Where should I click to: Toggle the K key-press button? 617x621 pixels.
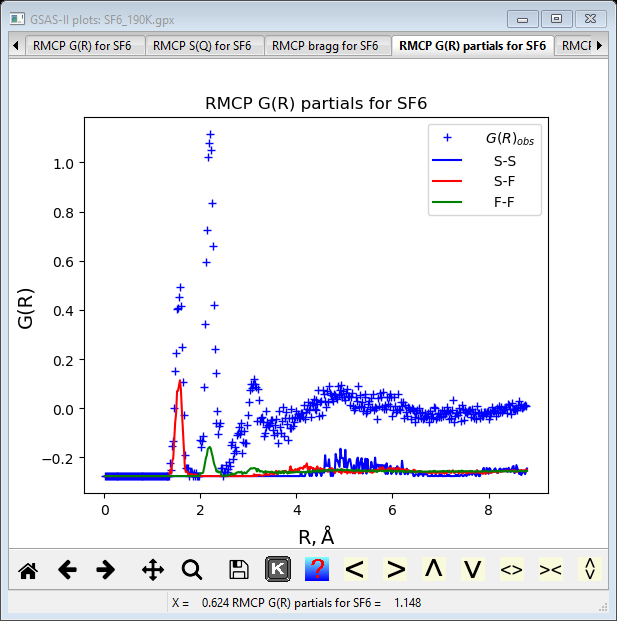(278, 569)
